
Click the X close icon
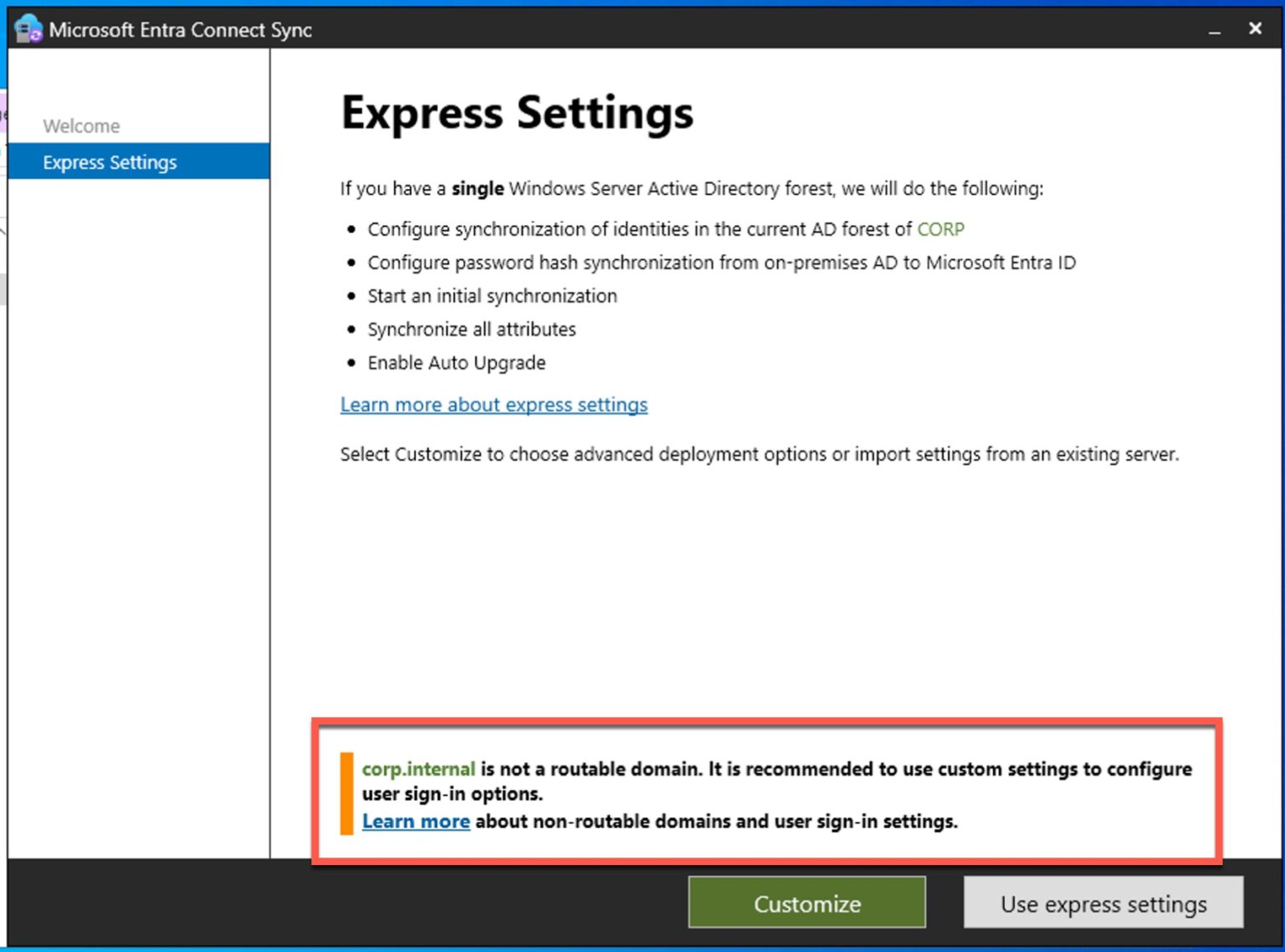coord(1255,28)
